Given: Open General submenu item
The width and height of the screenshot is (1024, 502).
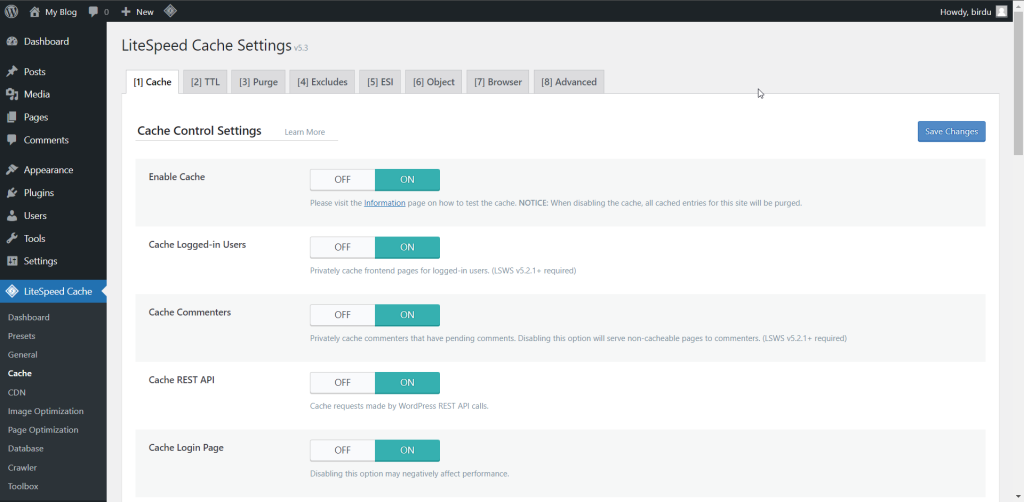Looking at the screenshot, I should 23,355.
